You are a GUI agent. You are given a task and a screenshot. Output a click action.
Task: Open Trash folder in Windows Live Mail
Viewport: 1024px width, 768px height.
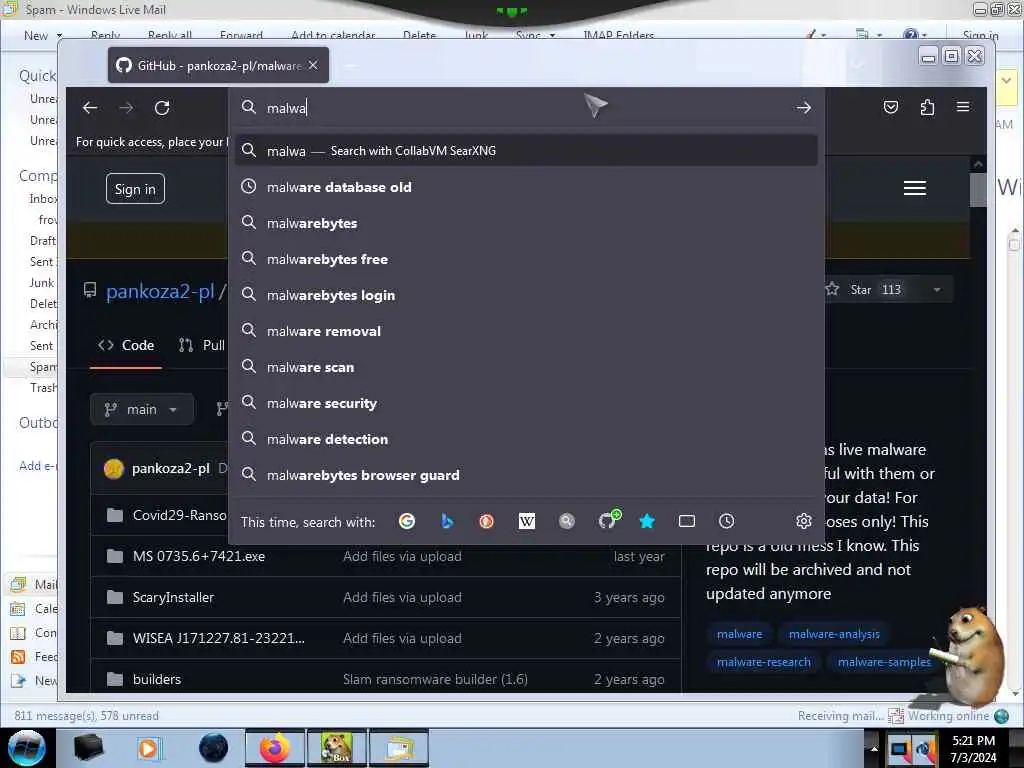pos(43,388)
